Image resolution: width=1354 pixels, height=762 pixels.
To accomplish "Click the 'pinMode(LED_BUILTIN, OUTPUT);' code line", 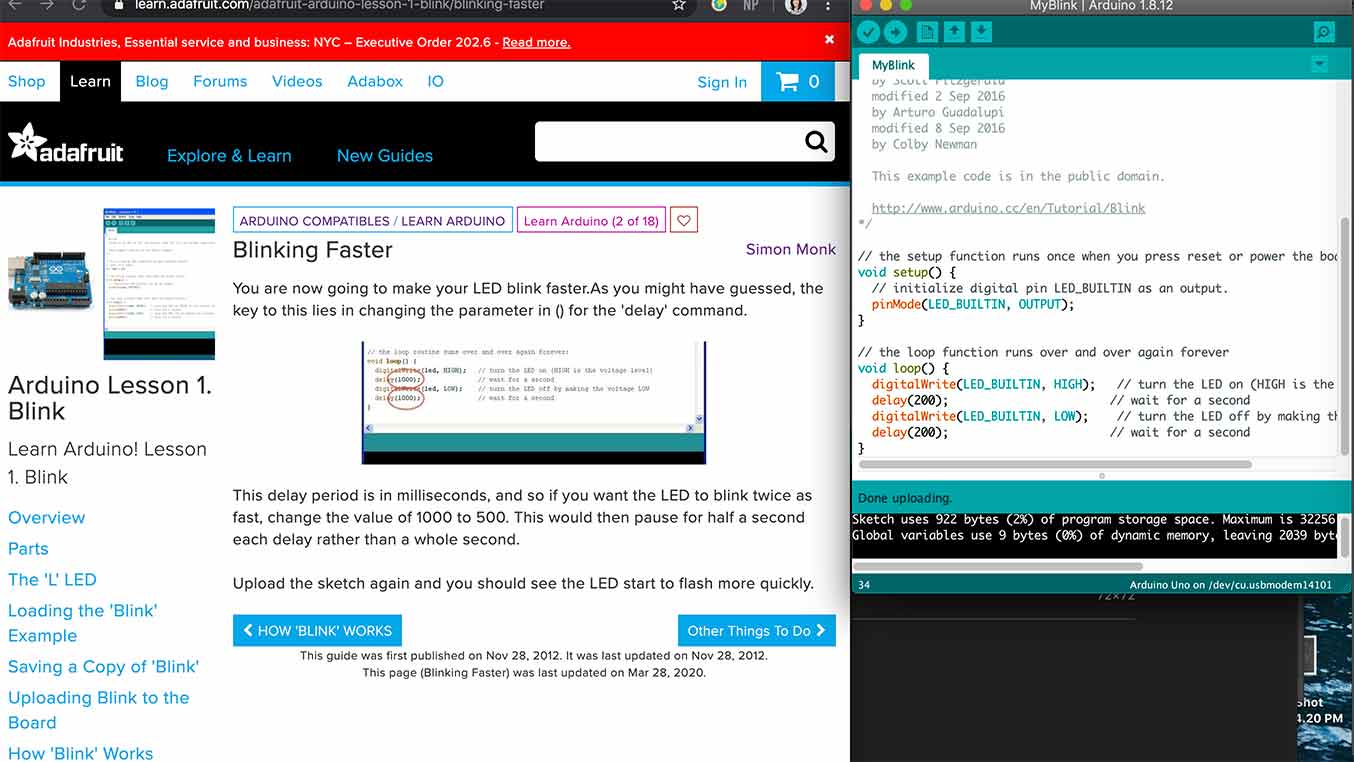I will click(973, 304).
